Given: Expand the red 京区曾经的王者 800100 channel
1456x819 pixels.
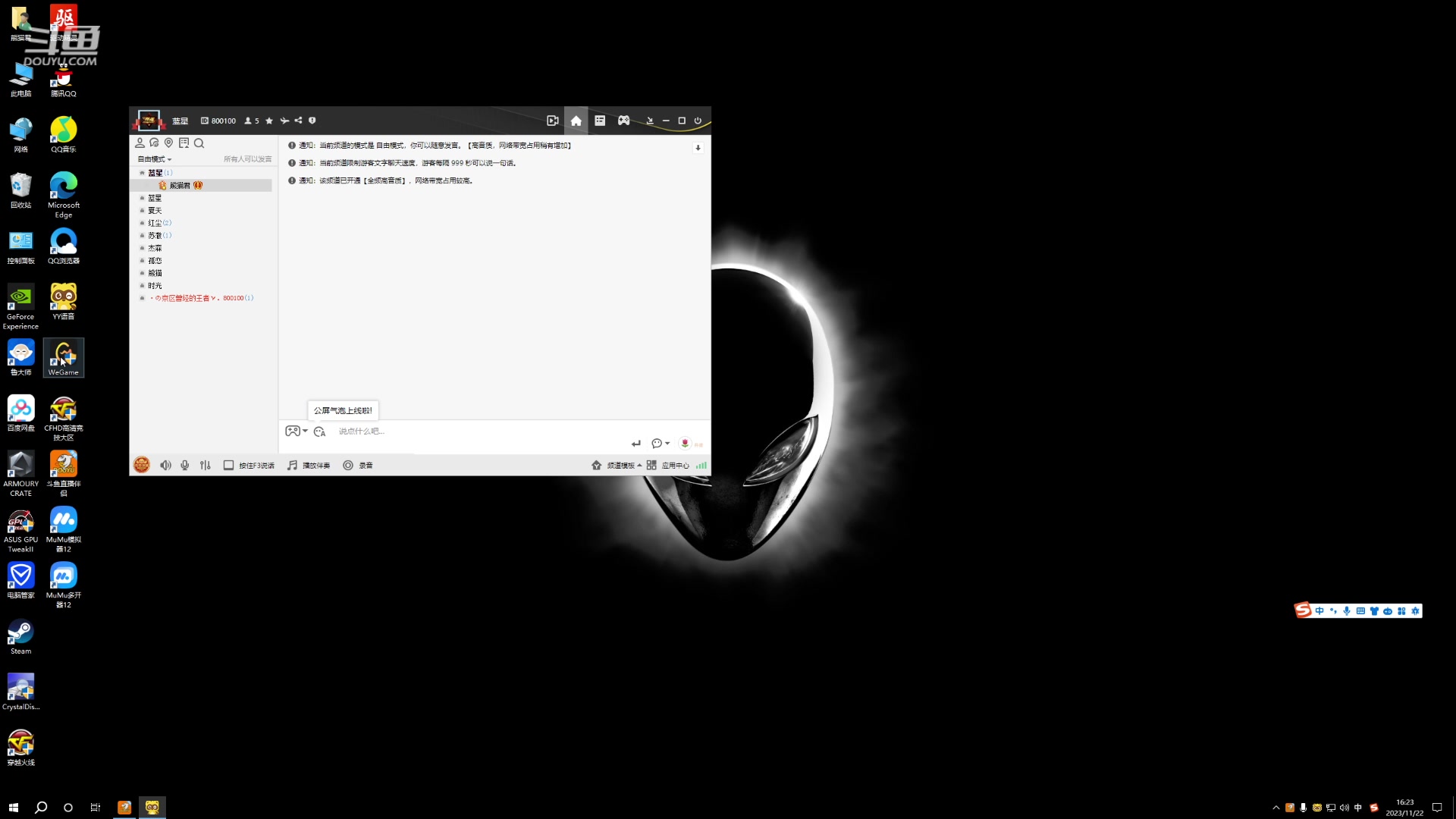Looking at the screenshot, I should 142,298.
